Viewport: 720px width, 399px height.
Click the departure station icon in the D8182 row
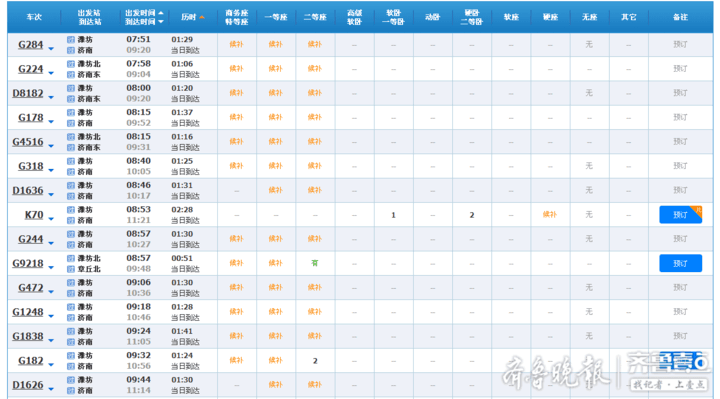click(x=71, y=88)
